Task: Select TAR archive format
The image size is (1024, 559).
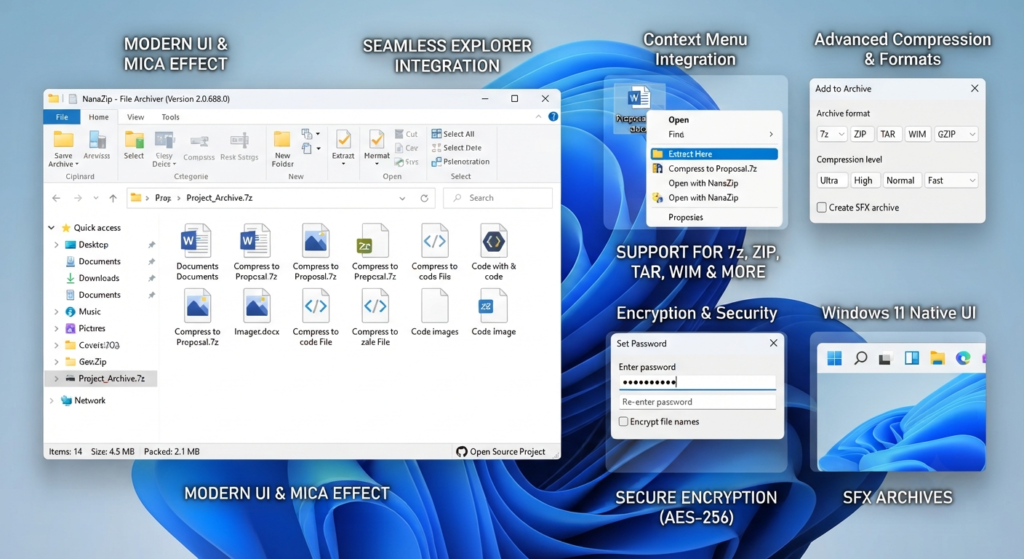Action: pyautogui.click(x=888, y=134)
